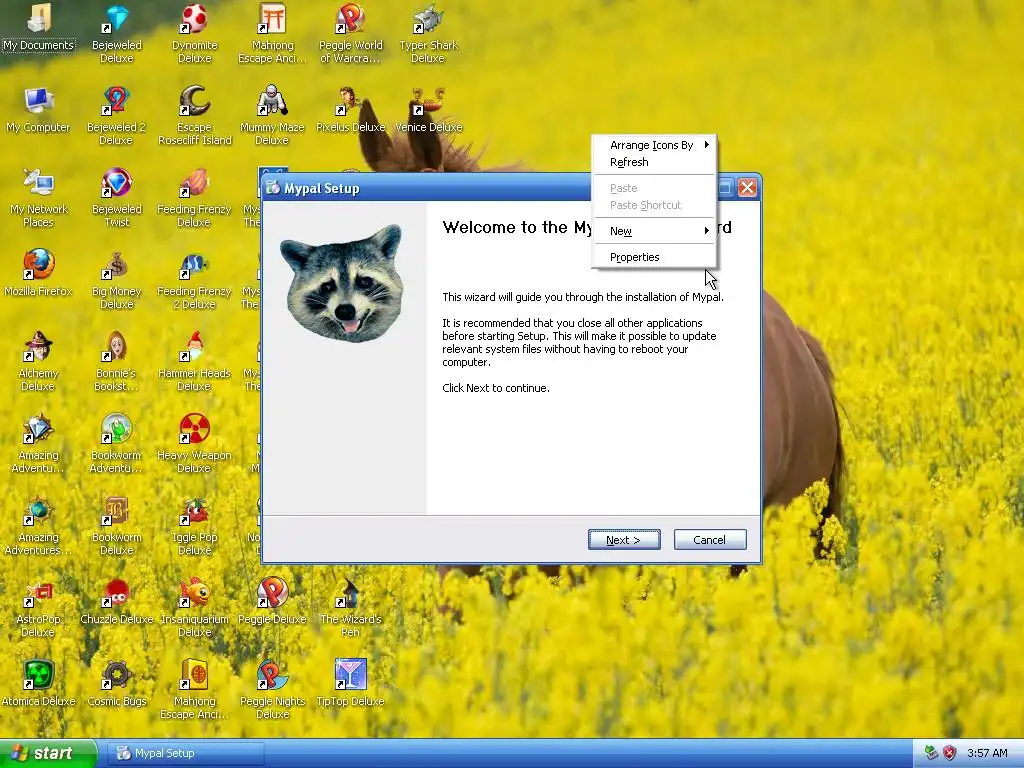Click Paste Shortcut in the context menu
Image resolution: width=1024 pixels, height=768 pixels.
(654, 205)
